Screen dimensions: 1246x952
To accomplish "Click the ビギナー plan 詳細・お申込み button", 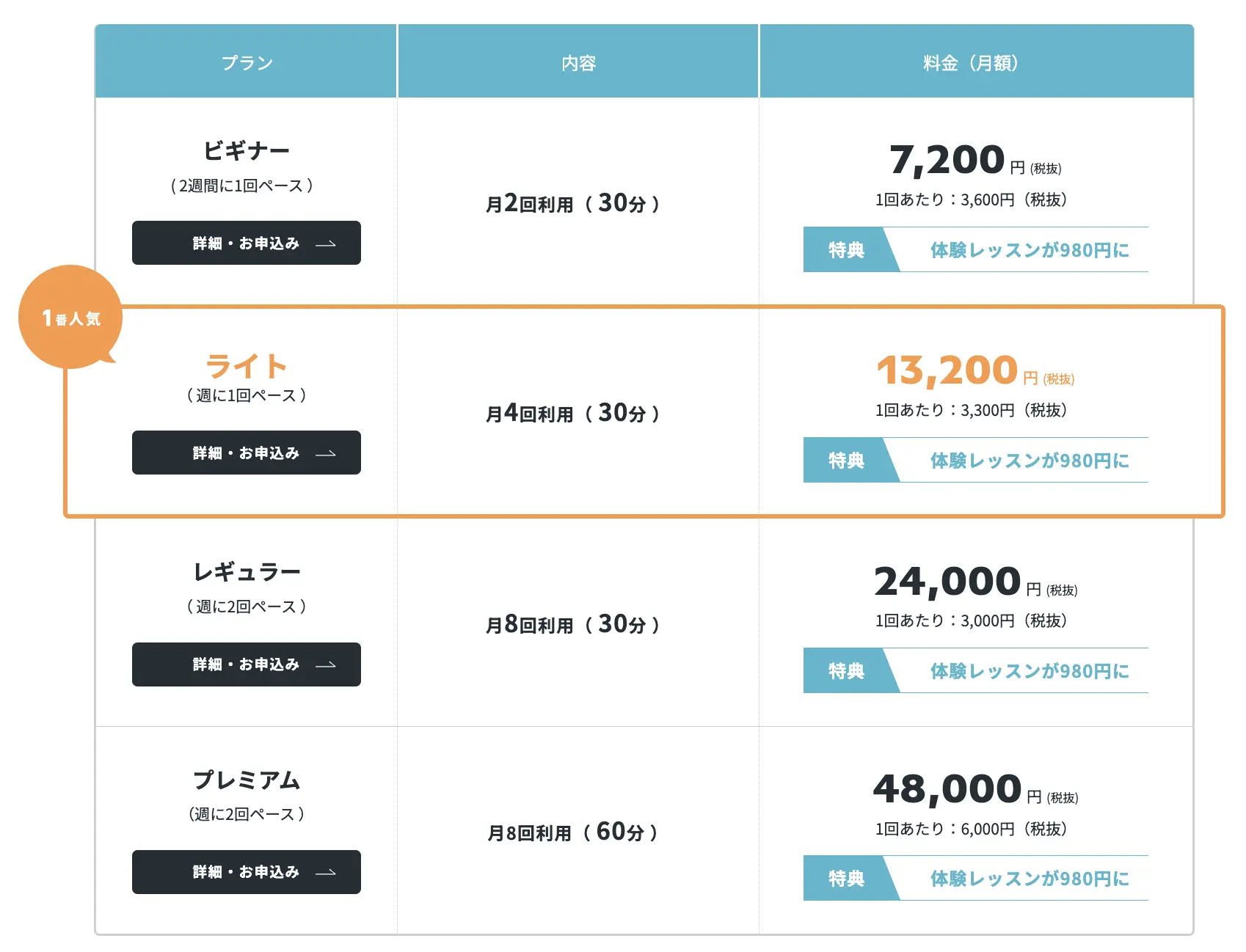I will pyautogui.click(x=247, y=243).
